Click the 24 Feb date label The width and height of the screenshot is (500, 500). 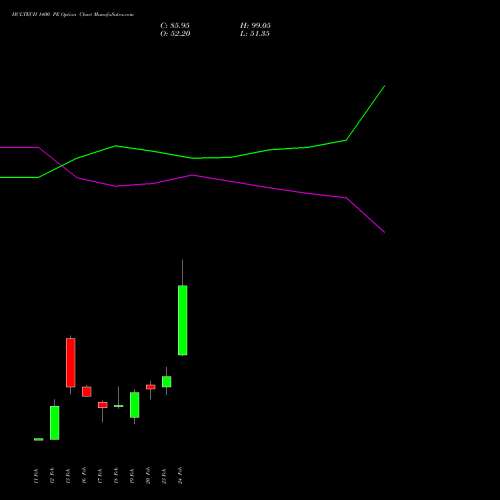tap(180, 475)
